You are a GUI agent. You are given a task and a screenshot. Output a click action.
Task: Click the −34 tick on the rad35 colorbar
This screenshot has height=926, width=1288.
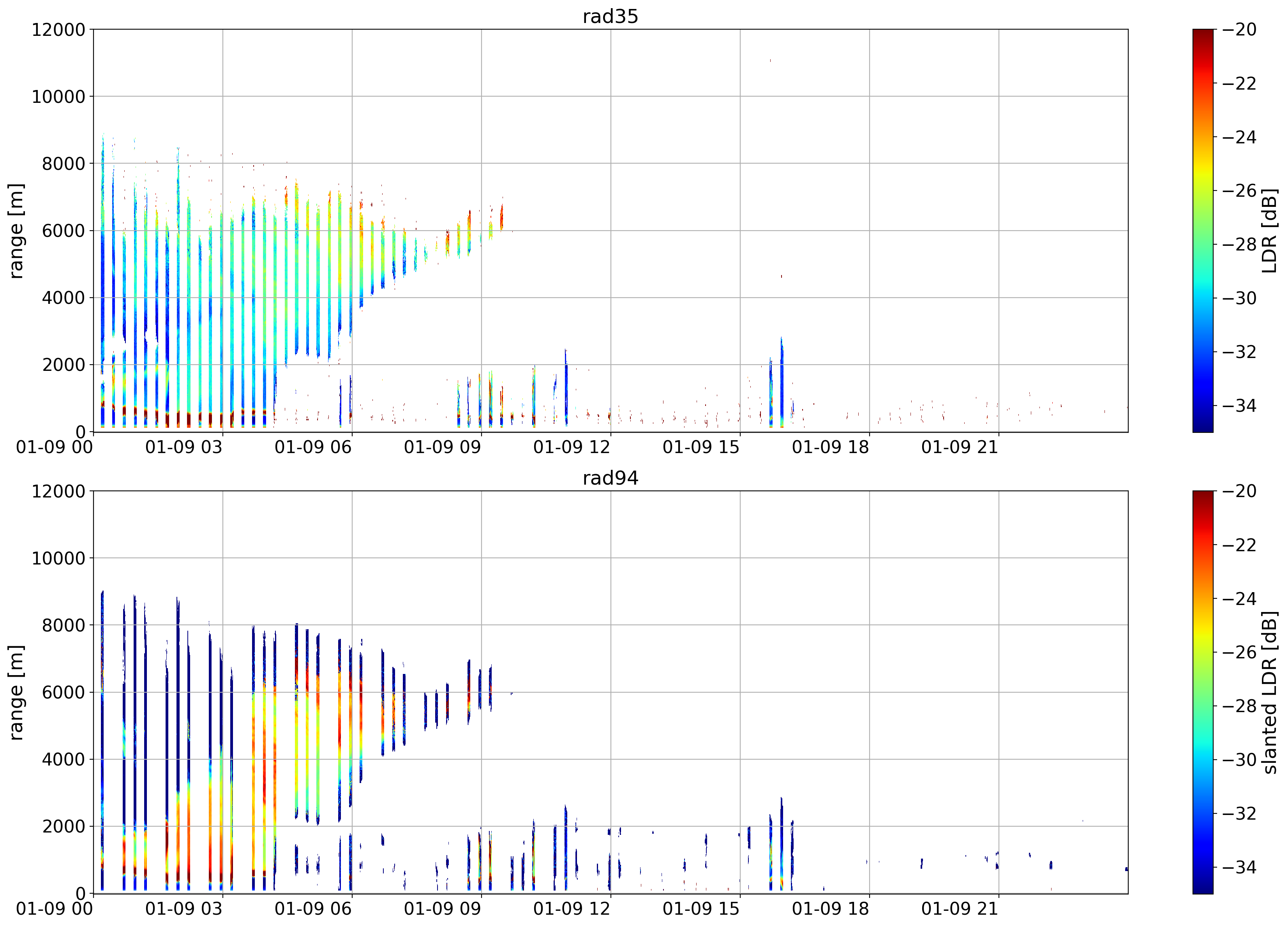pyautogui.click(x=1239, y=406)
